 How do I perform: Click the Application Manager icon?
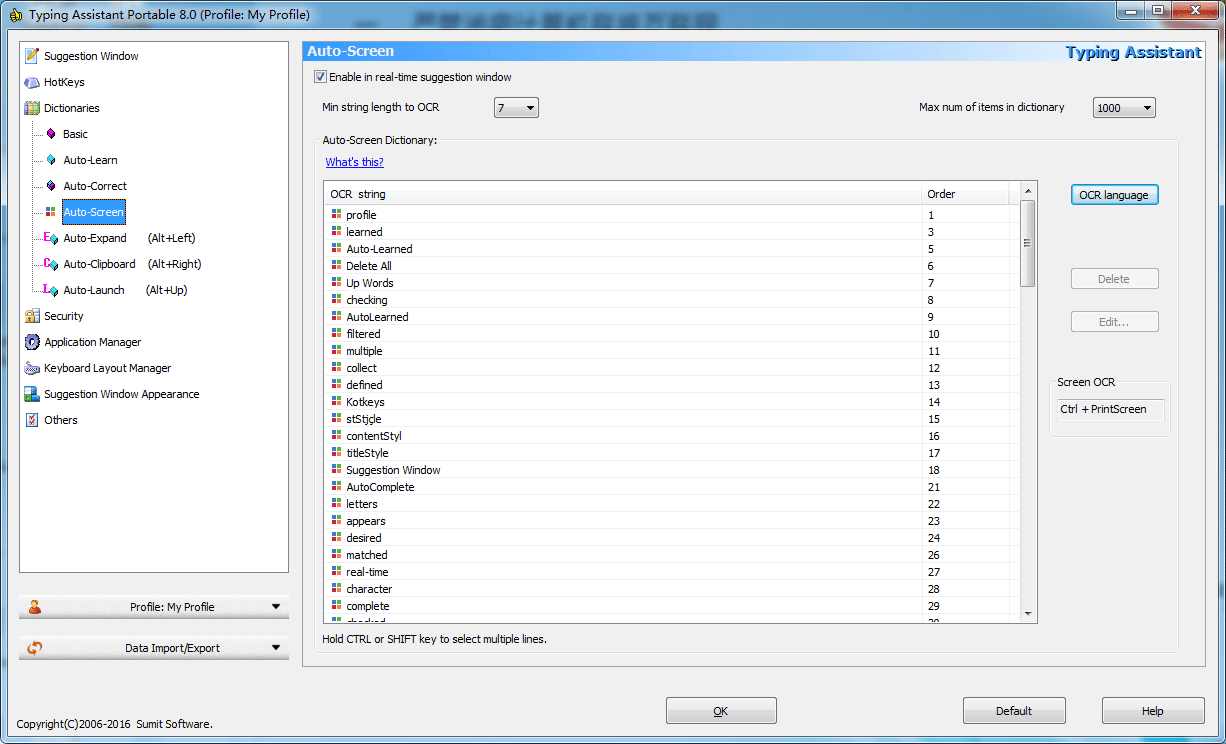(x=32, y=342)
